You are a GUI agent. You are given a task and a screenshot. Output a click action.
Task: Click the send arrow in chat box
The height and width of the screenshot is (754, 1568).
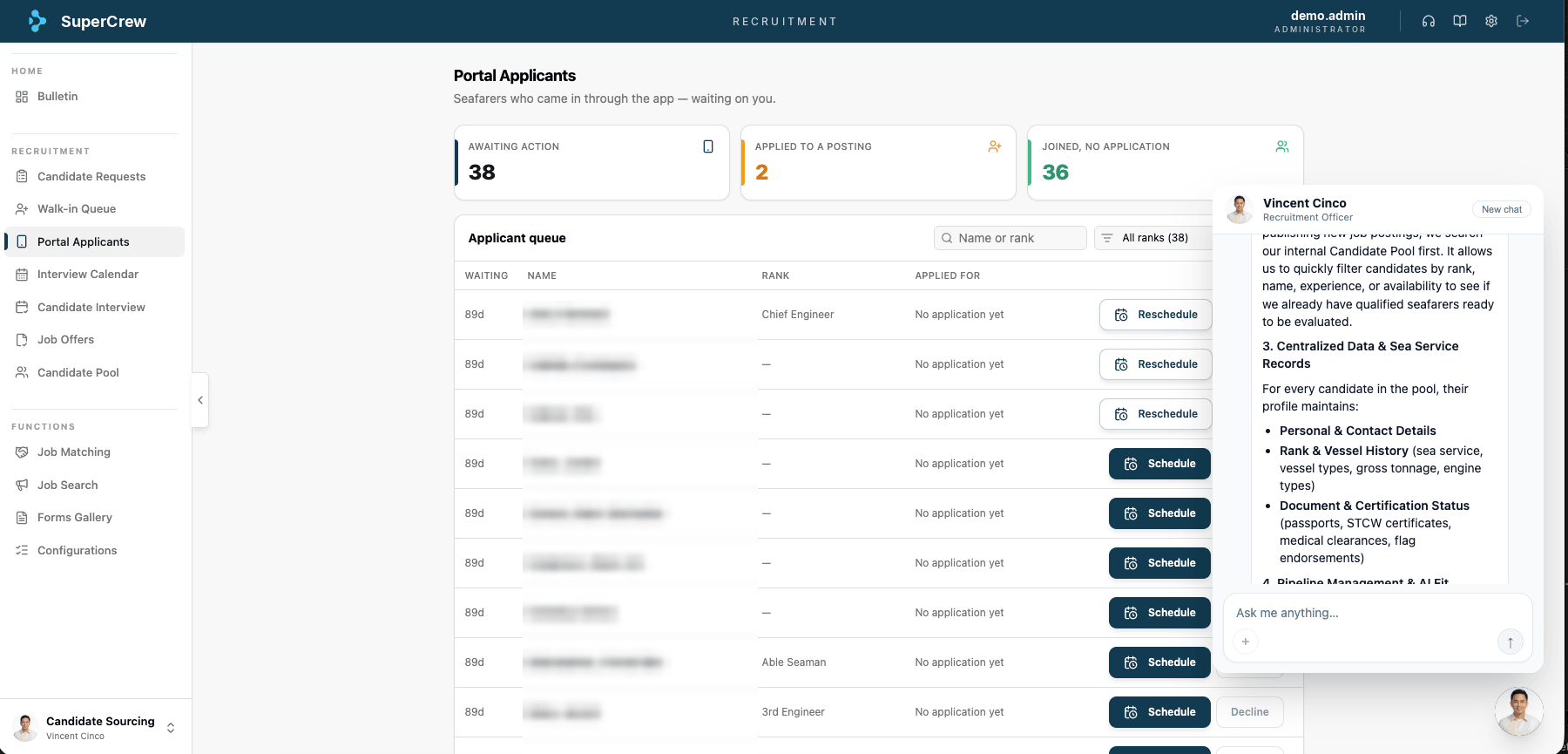coord(1511,642)
